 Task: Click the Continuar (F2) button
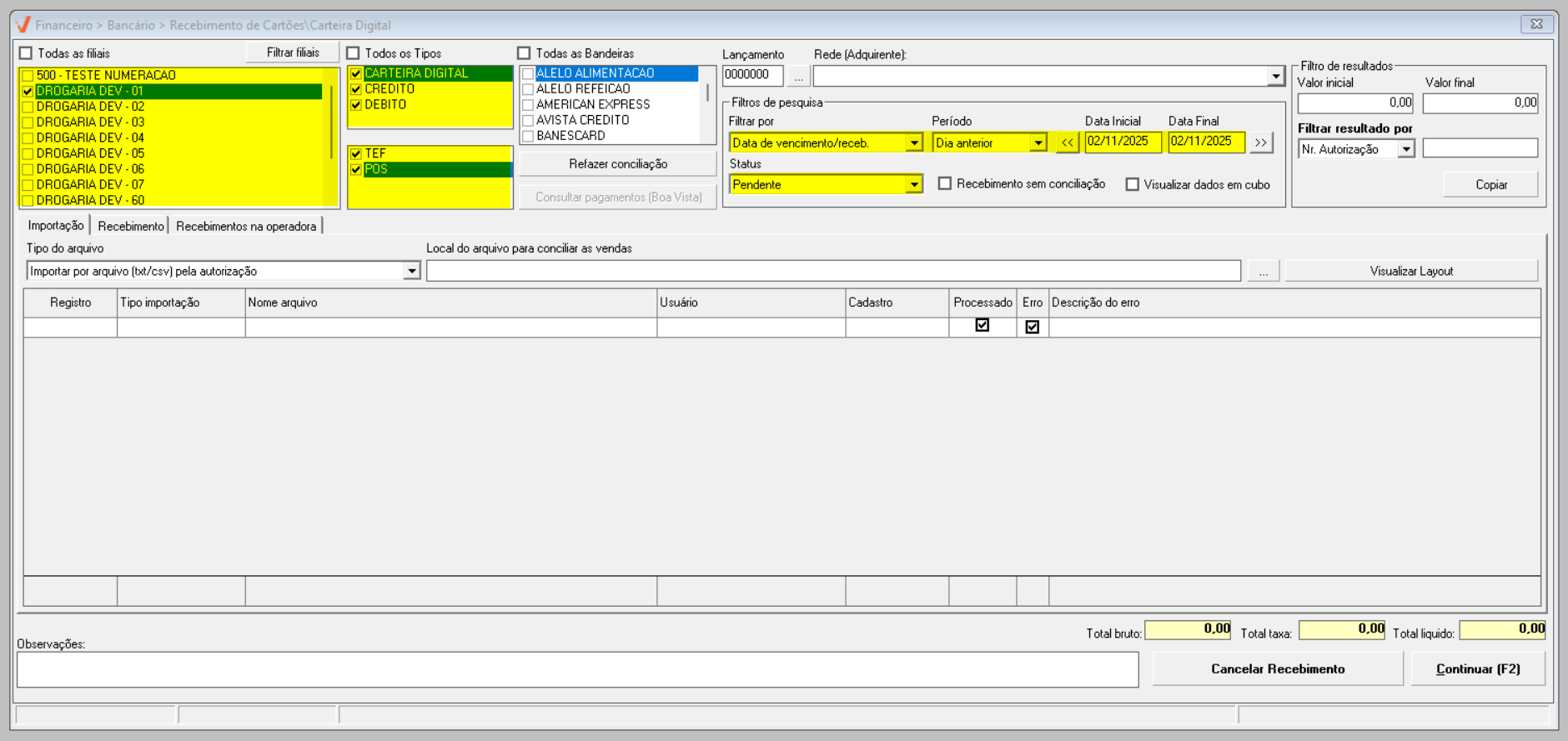point(1477,668)
